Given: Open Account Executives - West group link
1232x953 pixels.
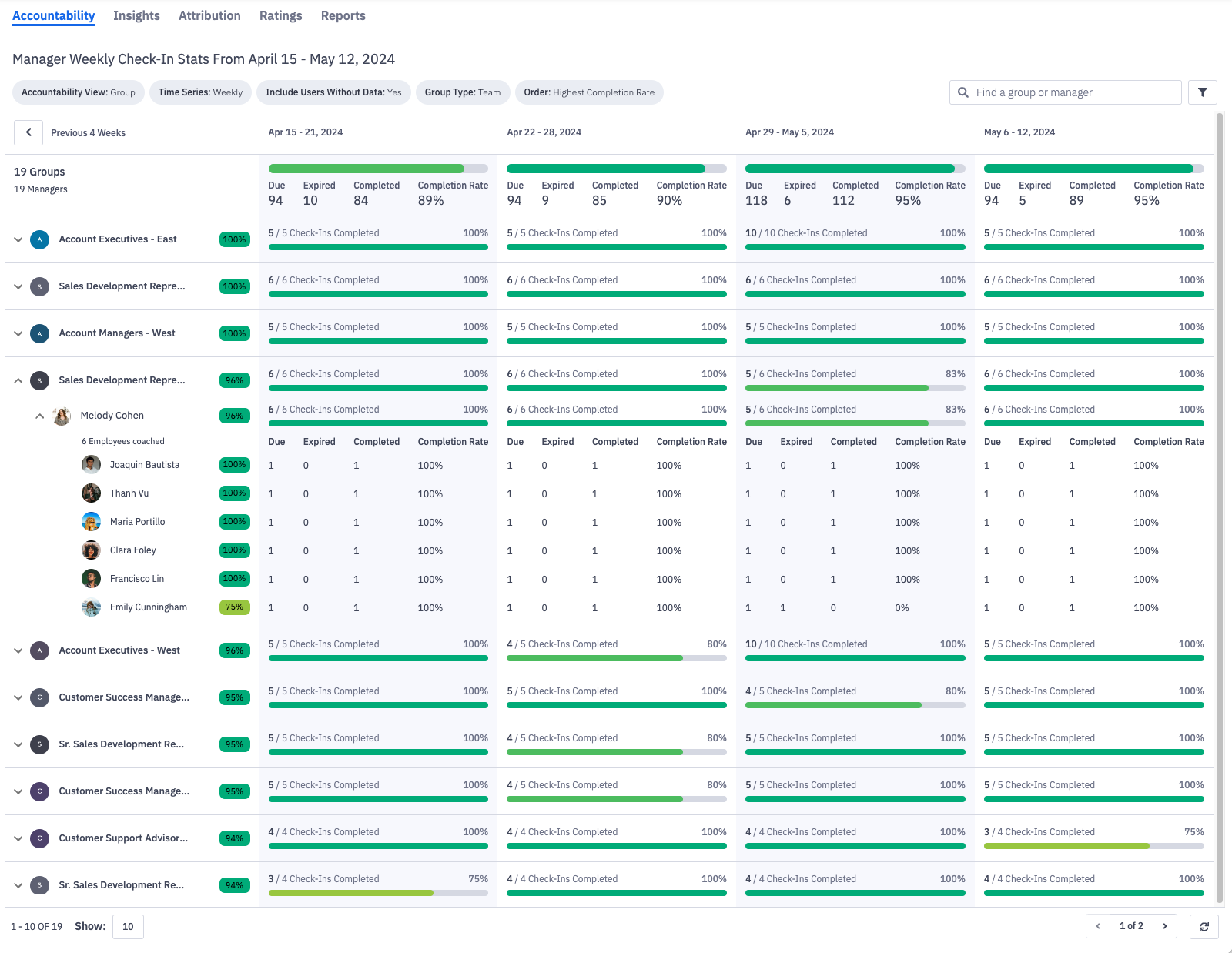Looking at the screenshot, I should click(119, 650).
